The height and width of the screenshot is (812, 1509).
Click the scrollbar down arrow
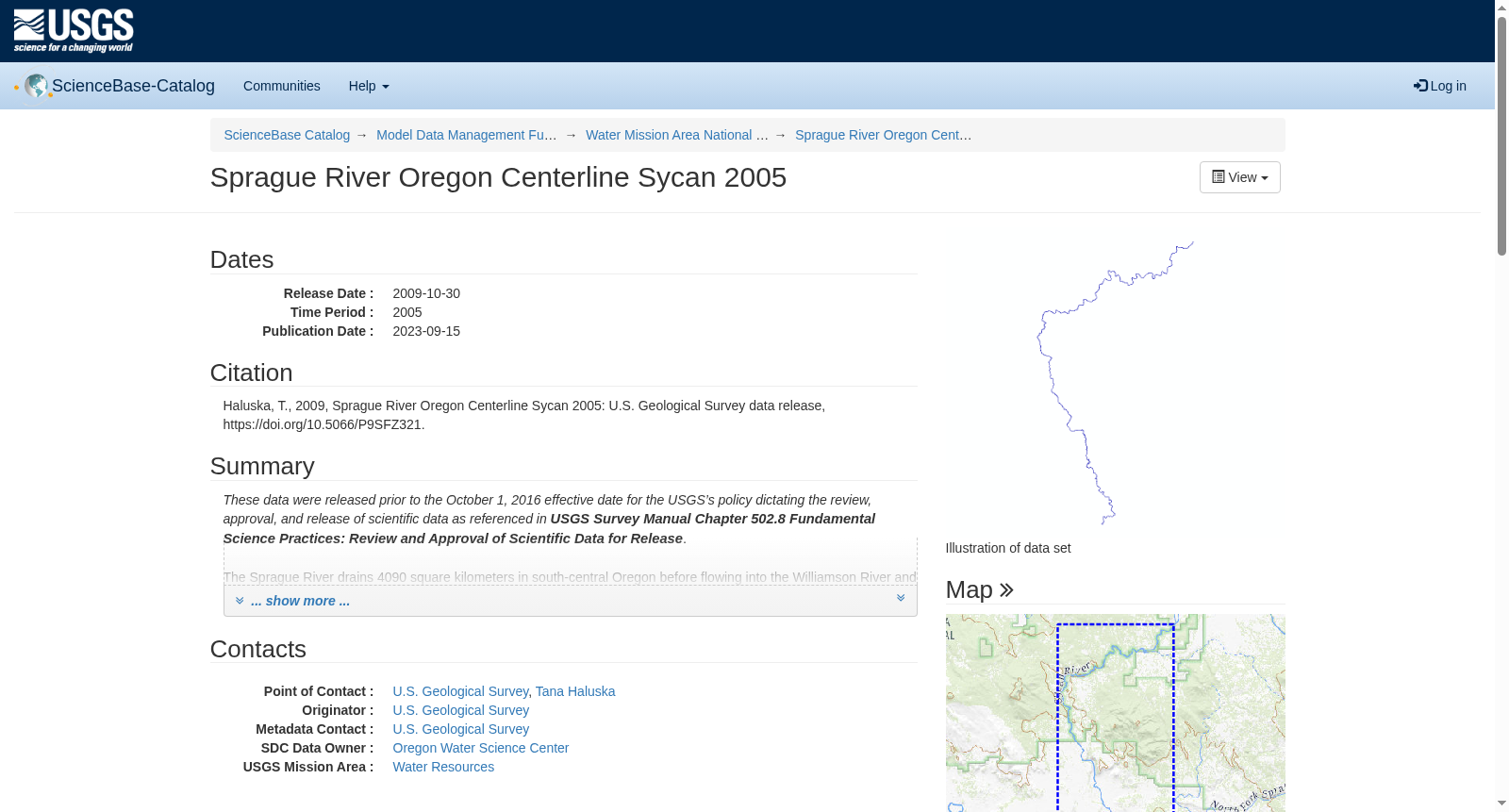(1501, 804)
